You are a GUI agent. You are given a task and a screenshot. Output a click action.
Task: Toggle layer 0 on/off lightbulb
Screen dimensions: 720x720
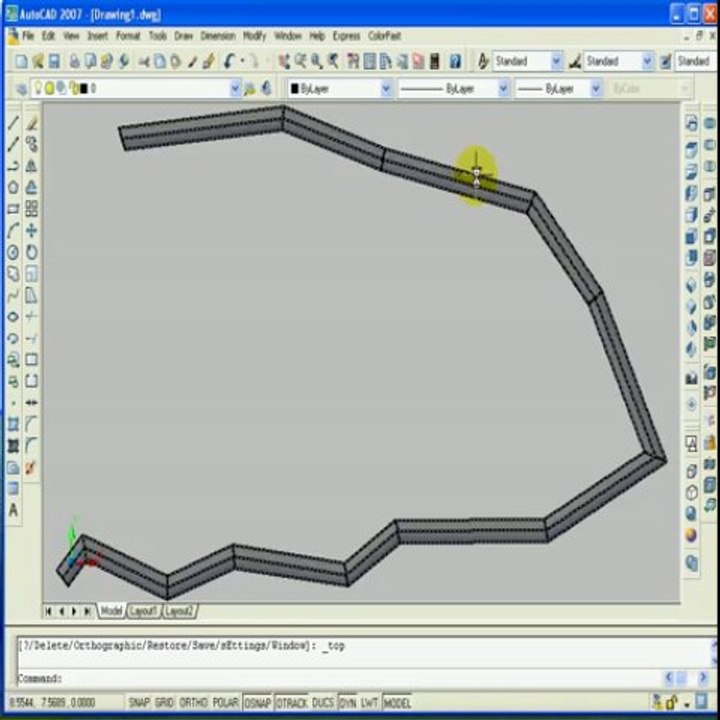39,88
